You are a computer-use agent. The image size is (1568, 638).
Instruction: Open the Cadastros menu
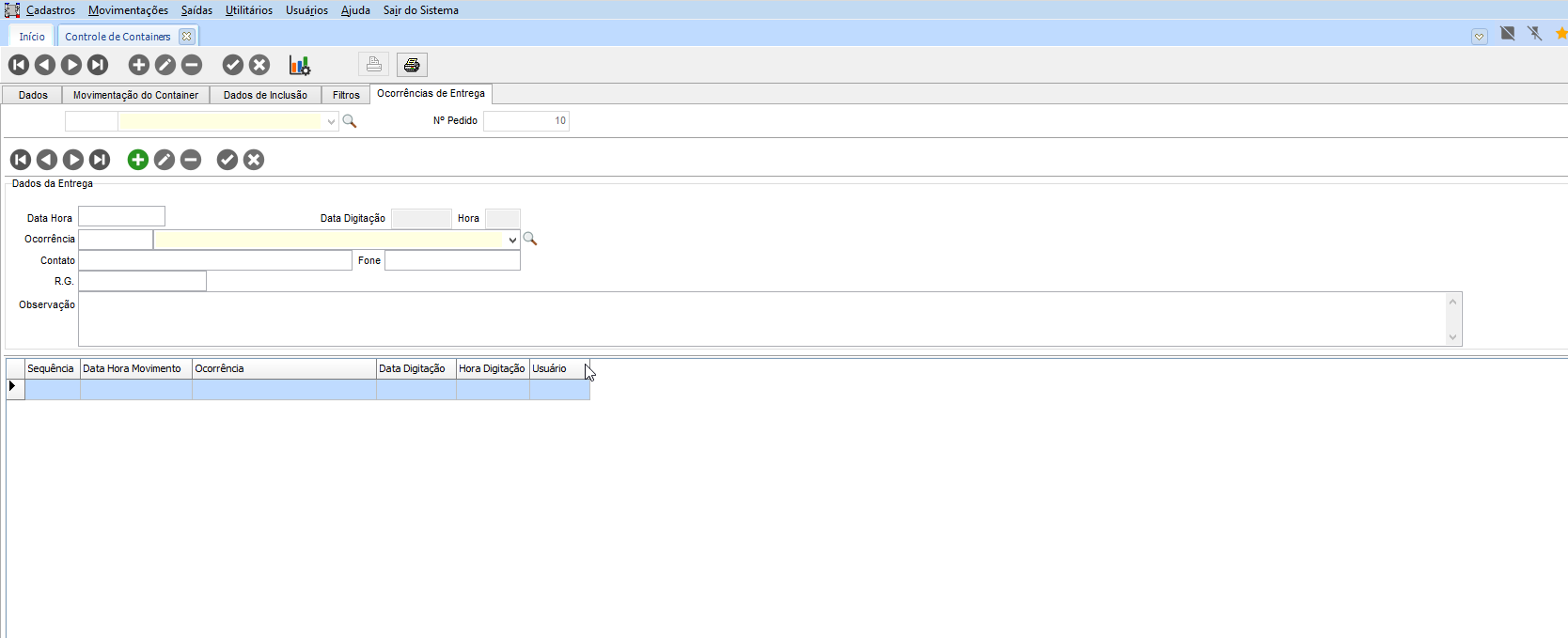click(51, 10)
